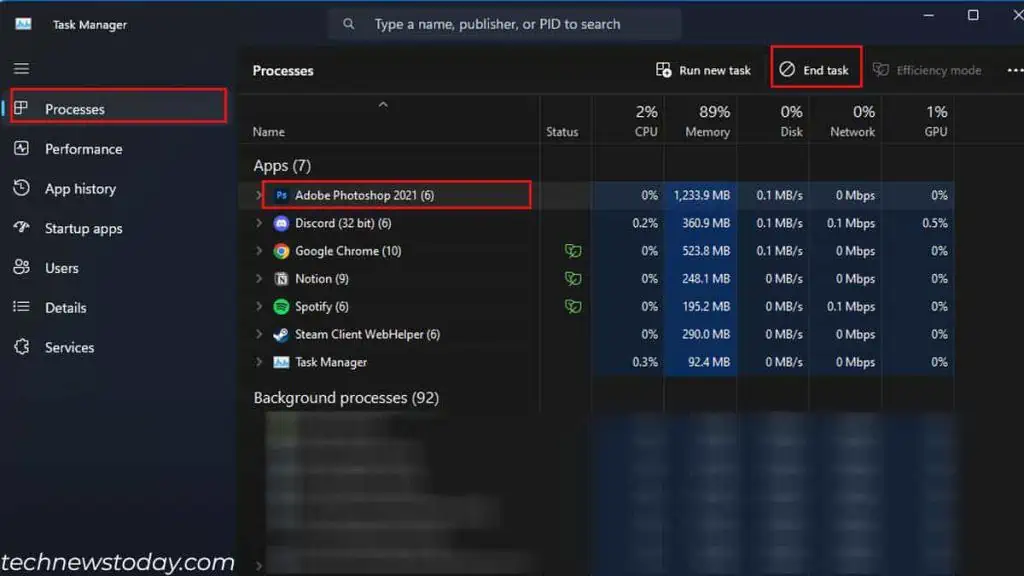Go to the Services section
The width and height of the screenshot is (1024, 576).
tap(69, 347)
